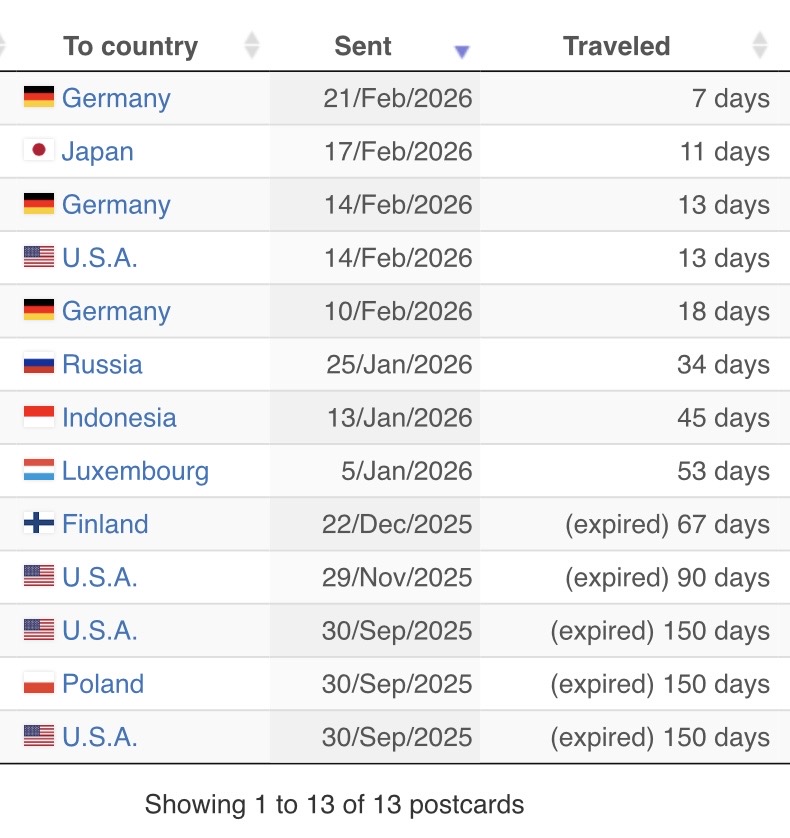Open Germany link sent on 10/Feb/2026
The height and width of the screenshot is (838, 790).
coord(116,311)
